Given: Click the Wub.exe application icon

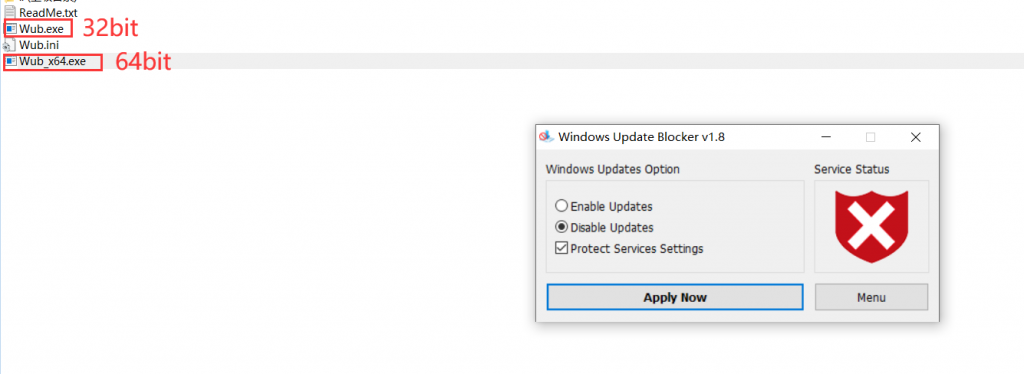Looking at the screenshot, I should [x=11, y=29].
